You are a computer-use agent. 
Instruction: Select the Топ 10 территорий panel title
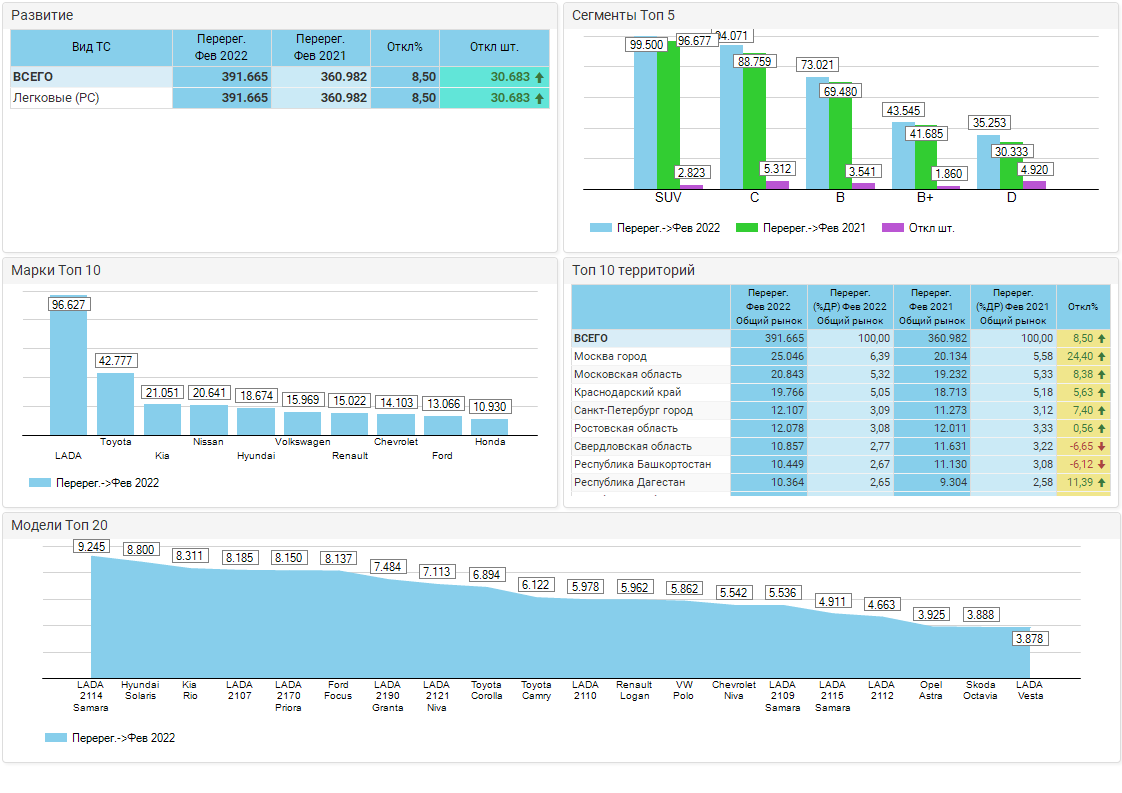point(633,270)
